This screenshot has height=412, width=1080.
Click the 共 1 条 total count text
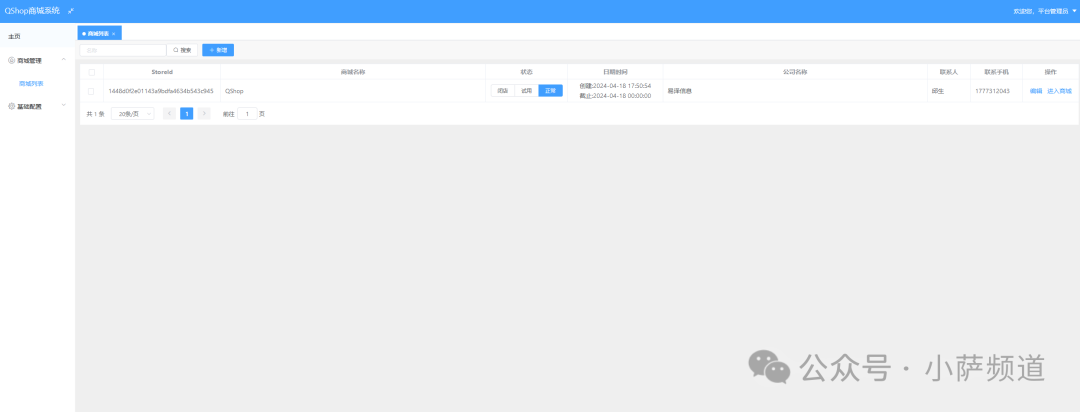point(95,114)
